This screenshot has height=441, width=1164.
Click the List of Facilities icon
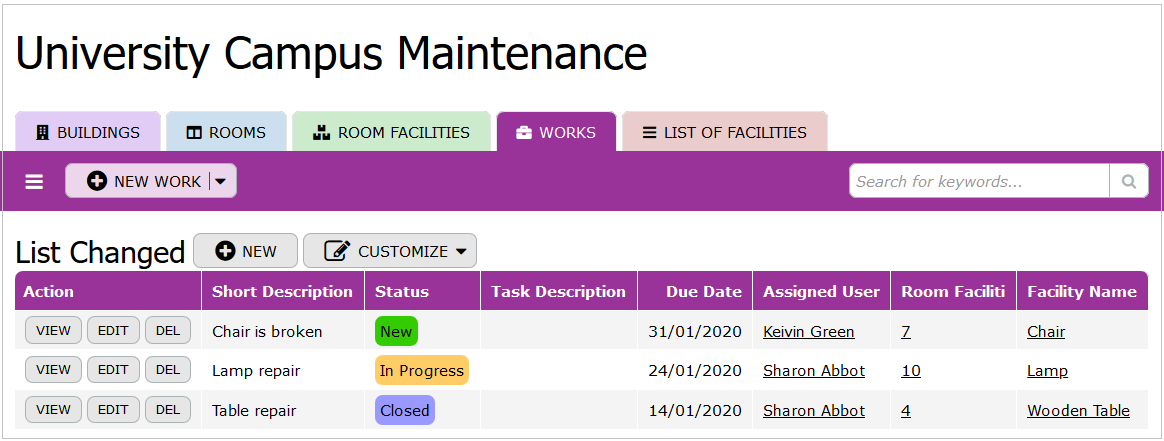pyautogui.click(x=650, y=132)
